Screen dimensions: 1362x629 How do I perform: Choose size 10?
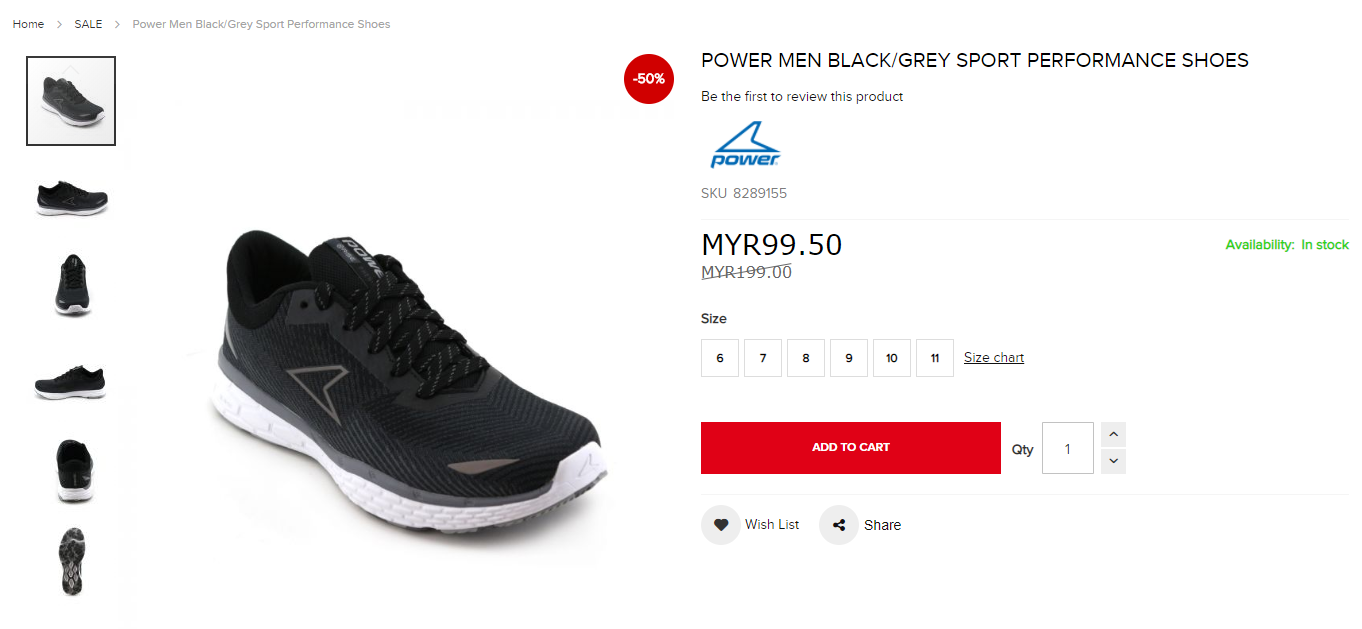click(892, 358)
